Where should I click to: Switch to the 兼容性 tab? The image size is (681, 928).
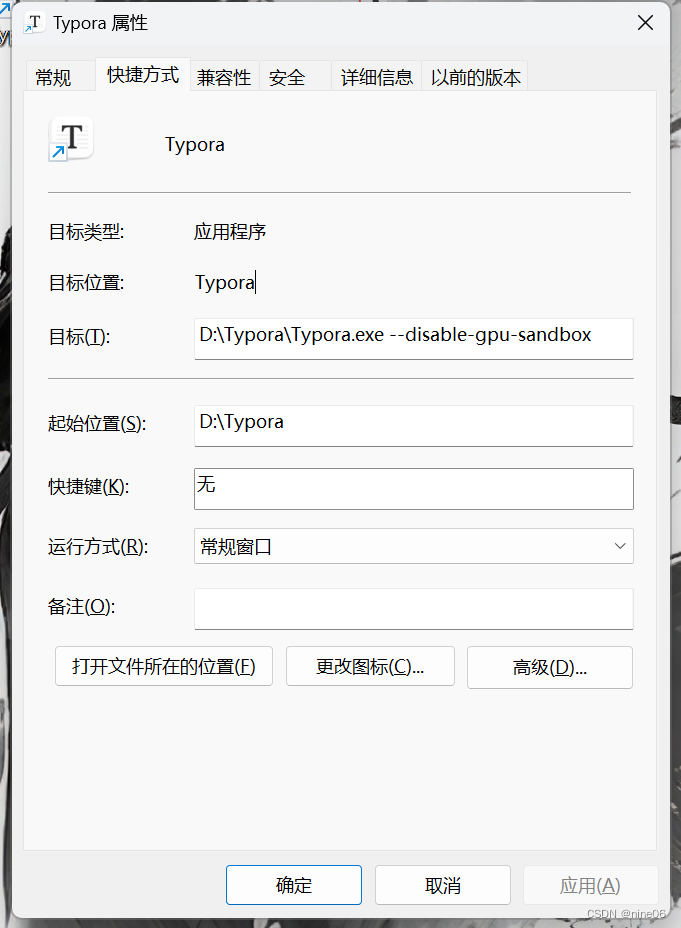pos(224,76)
